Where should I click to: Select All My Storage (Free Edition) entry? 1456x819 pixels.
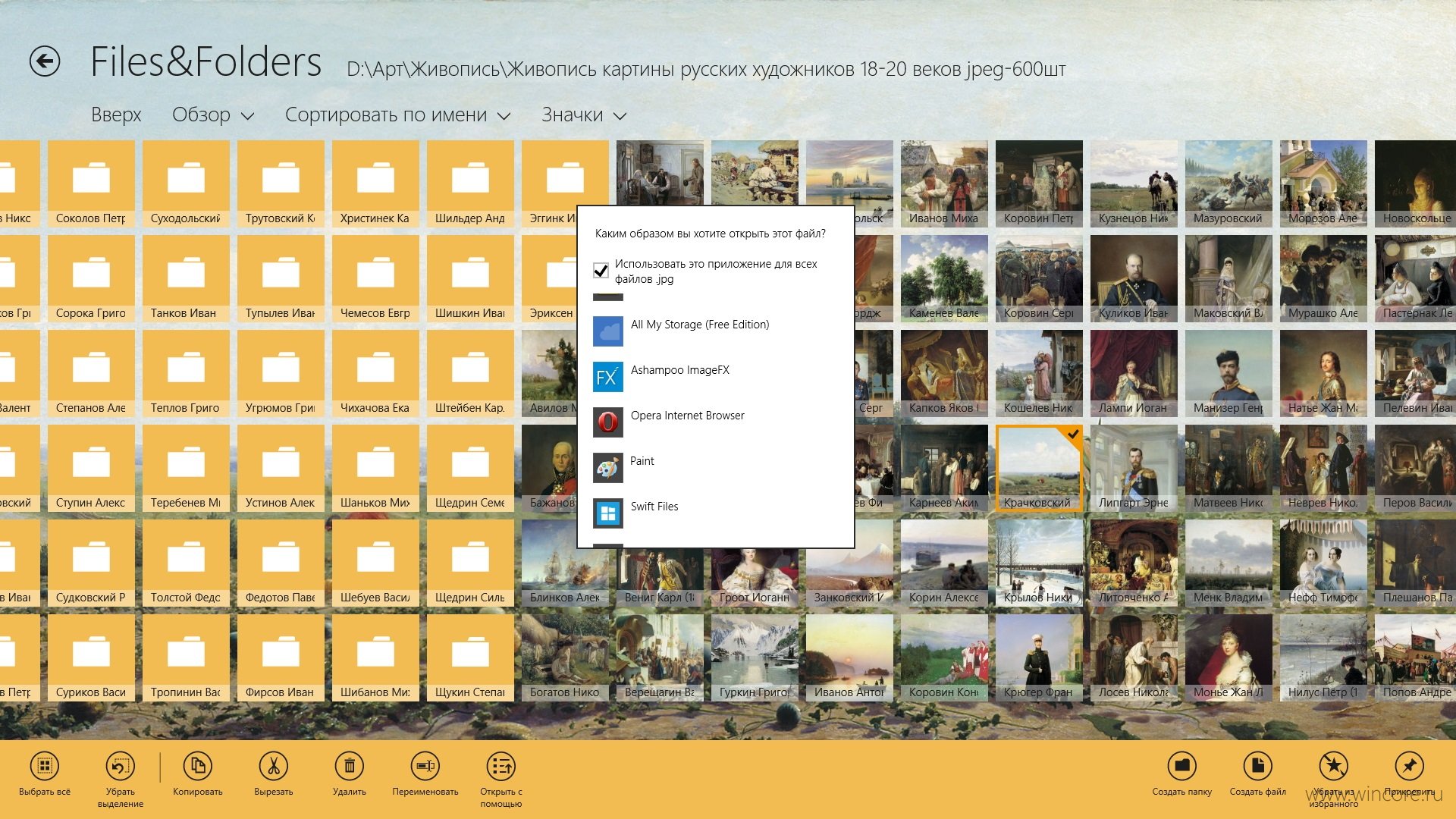click(700, 325)
